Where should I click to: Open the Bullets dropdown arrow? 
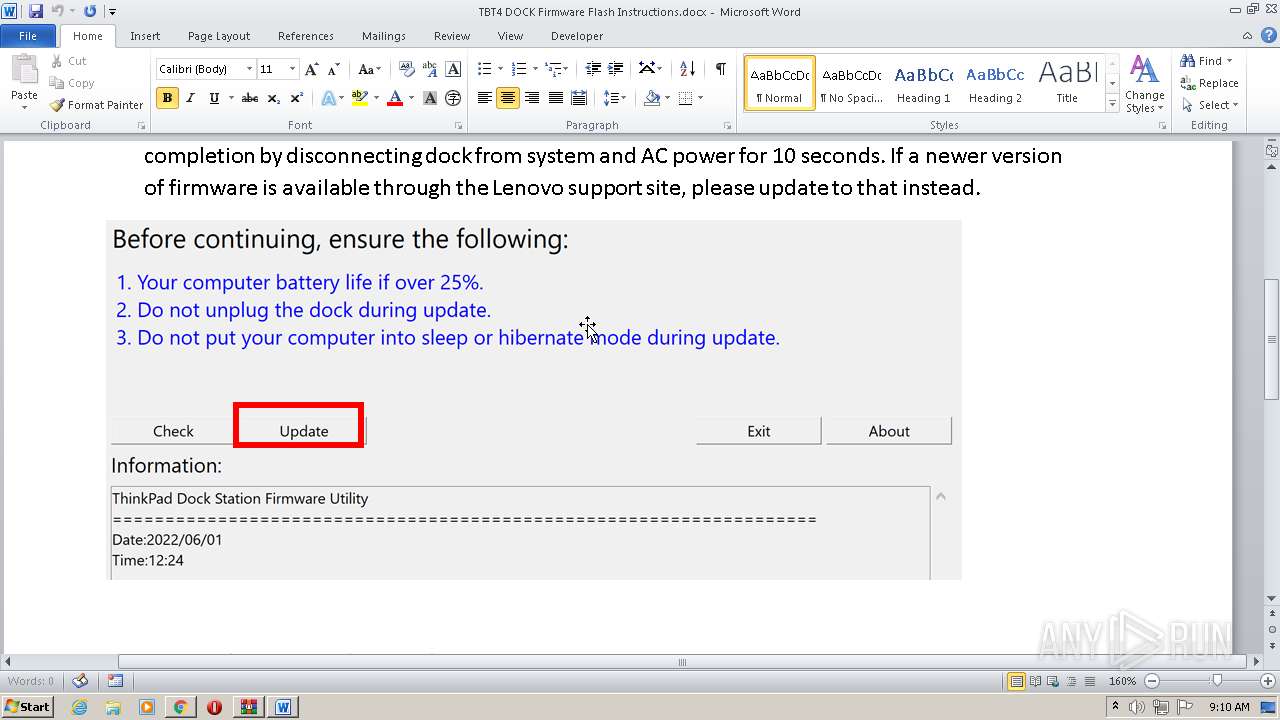point(501,69)
